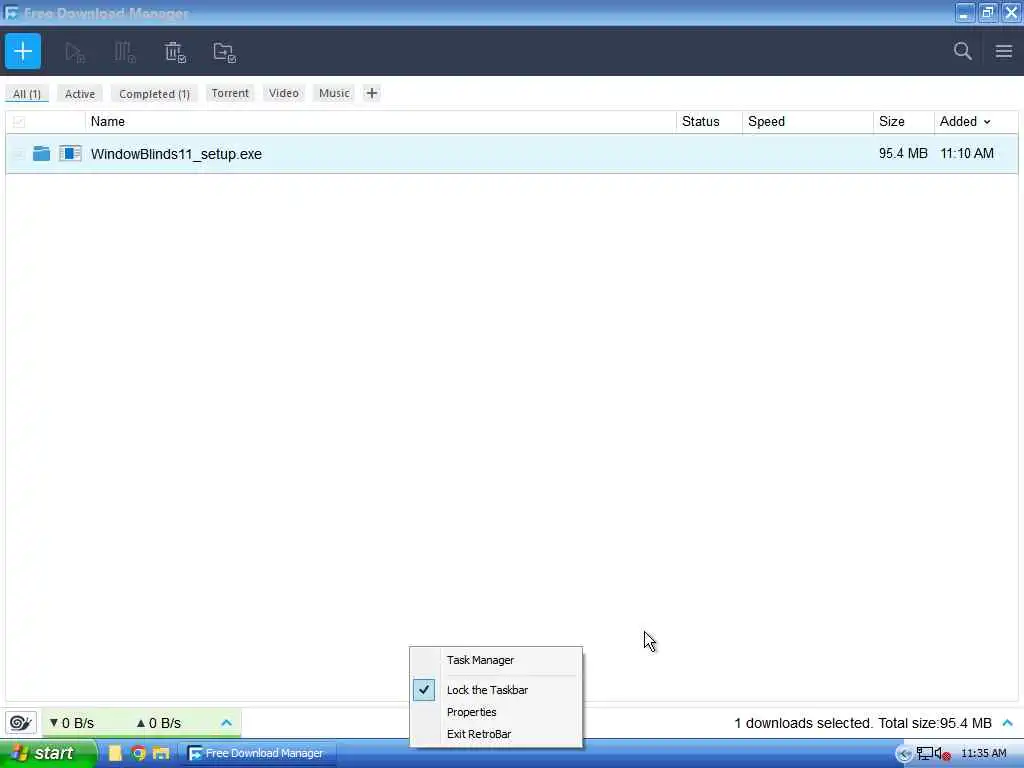Click the download speed 0 B/s indicator

tap(72, 723)
